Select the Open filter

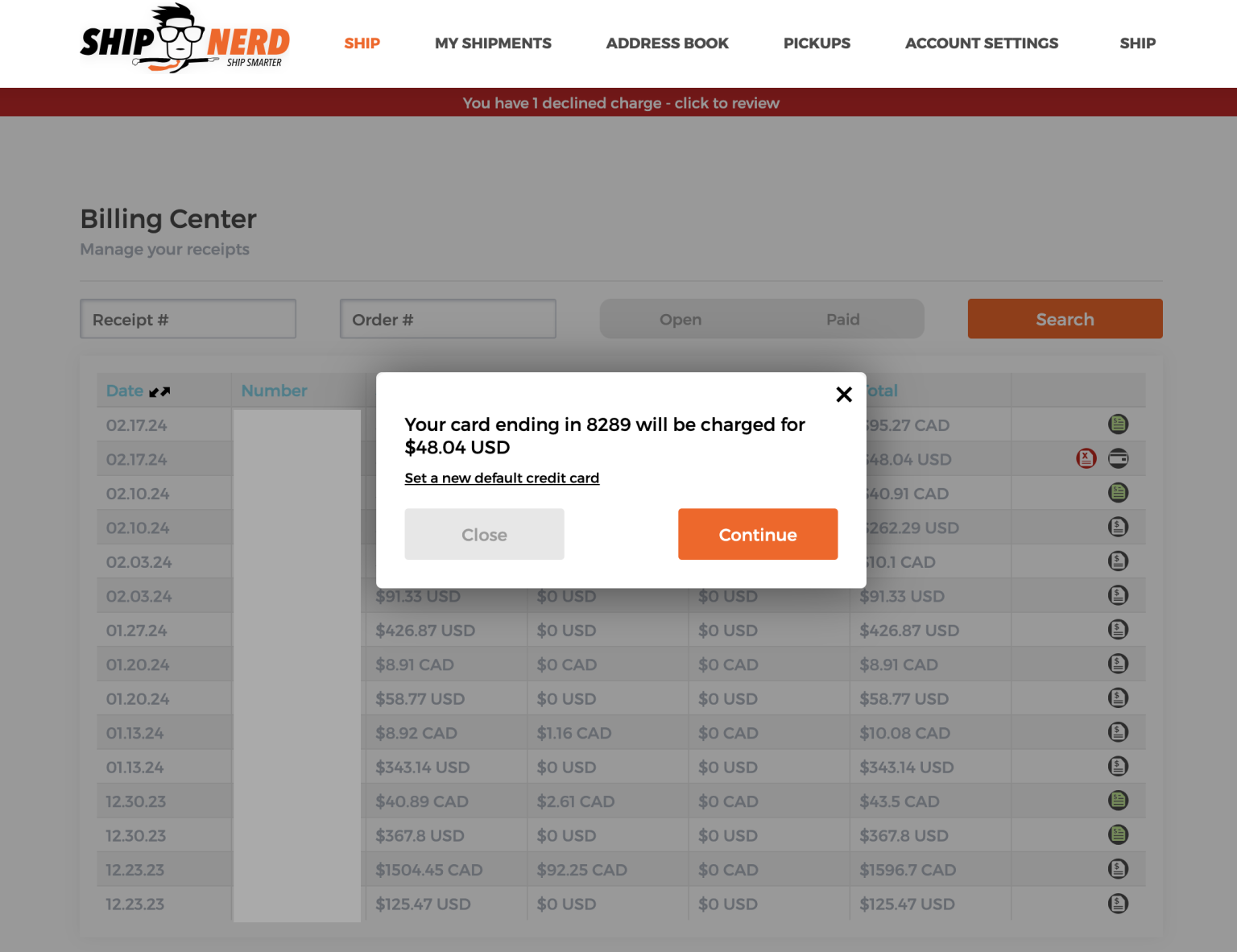point(681,319)
